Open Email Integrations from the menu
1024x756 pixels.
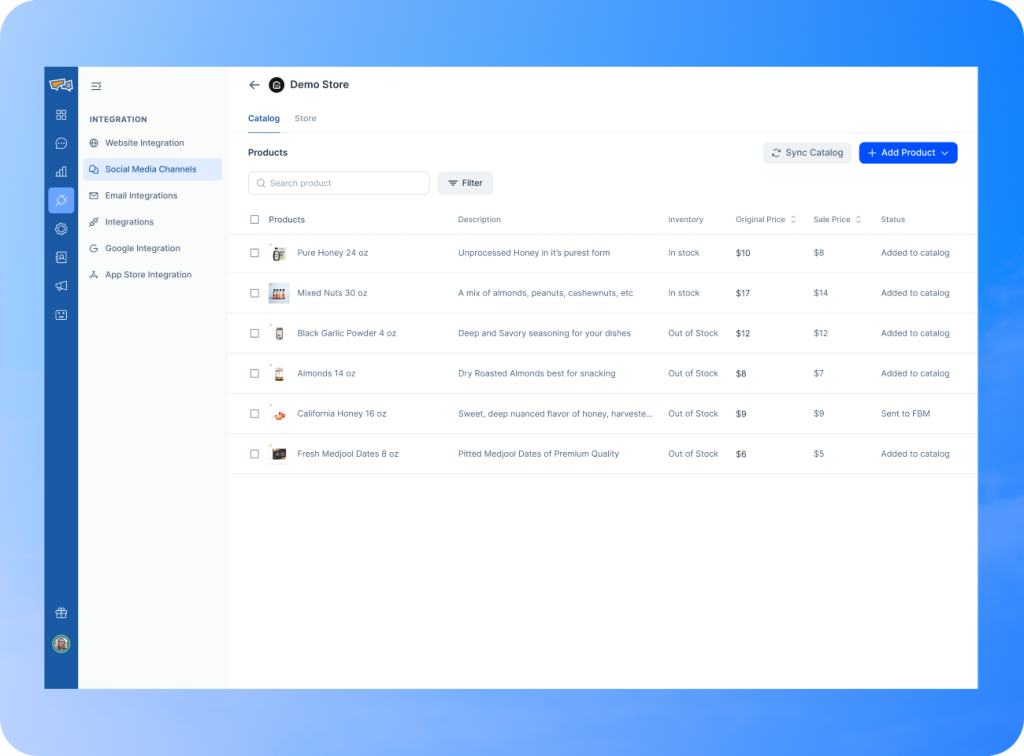pos(140,195)
